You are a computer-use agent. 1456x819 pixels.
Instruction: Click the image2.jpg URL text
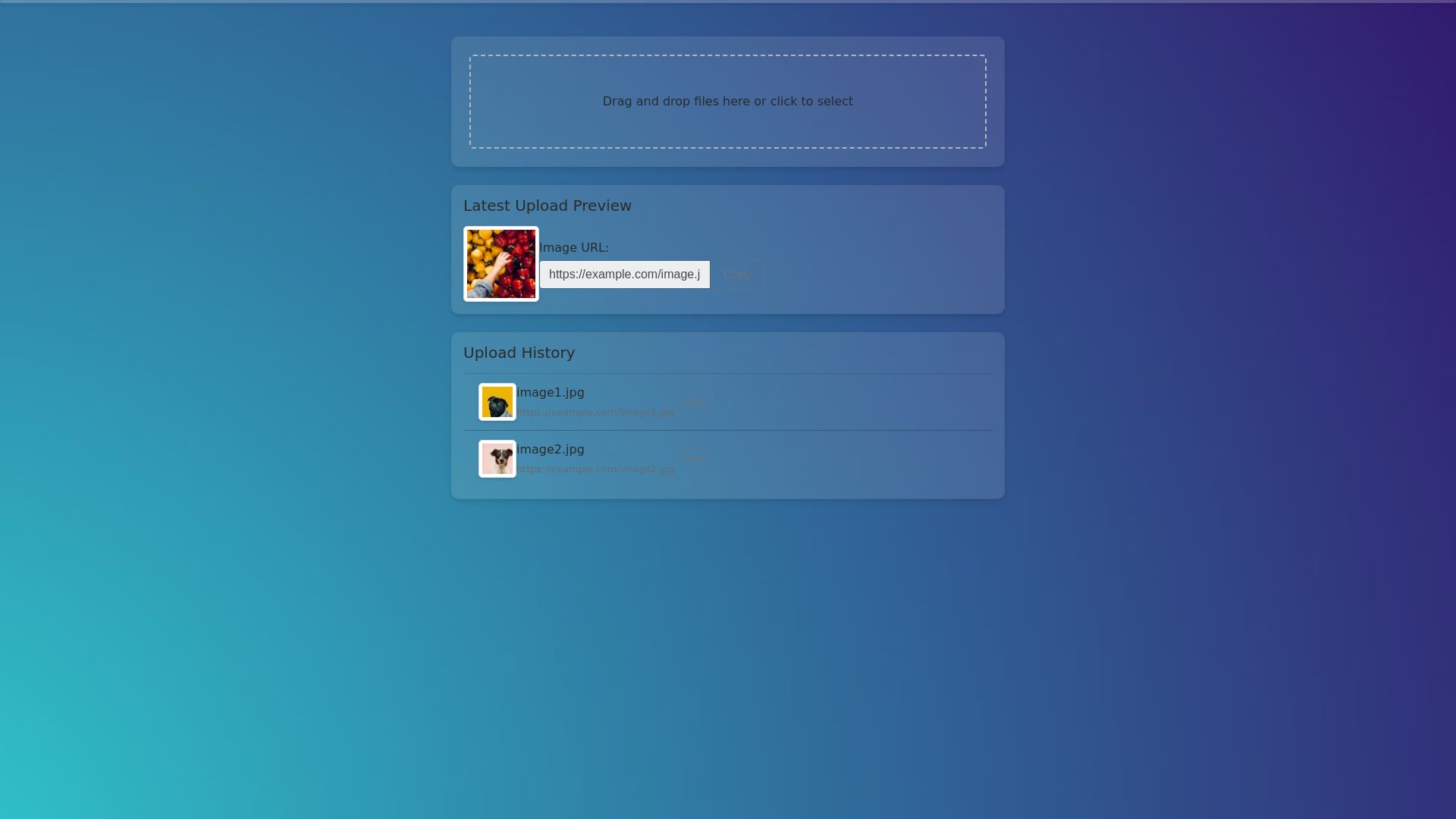595,469
